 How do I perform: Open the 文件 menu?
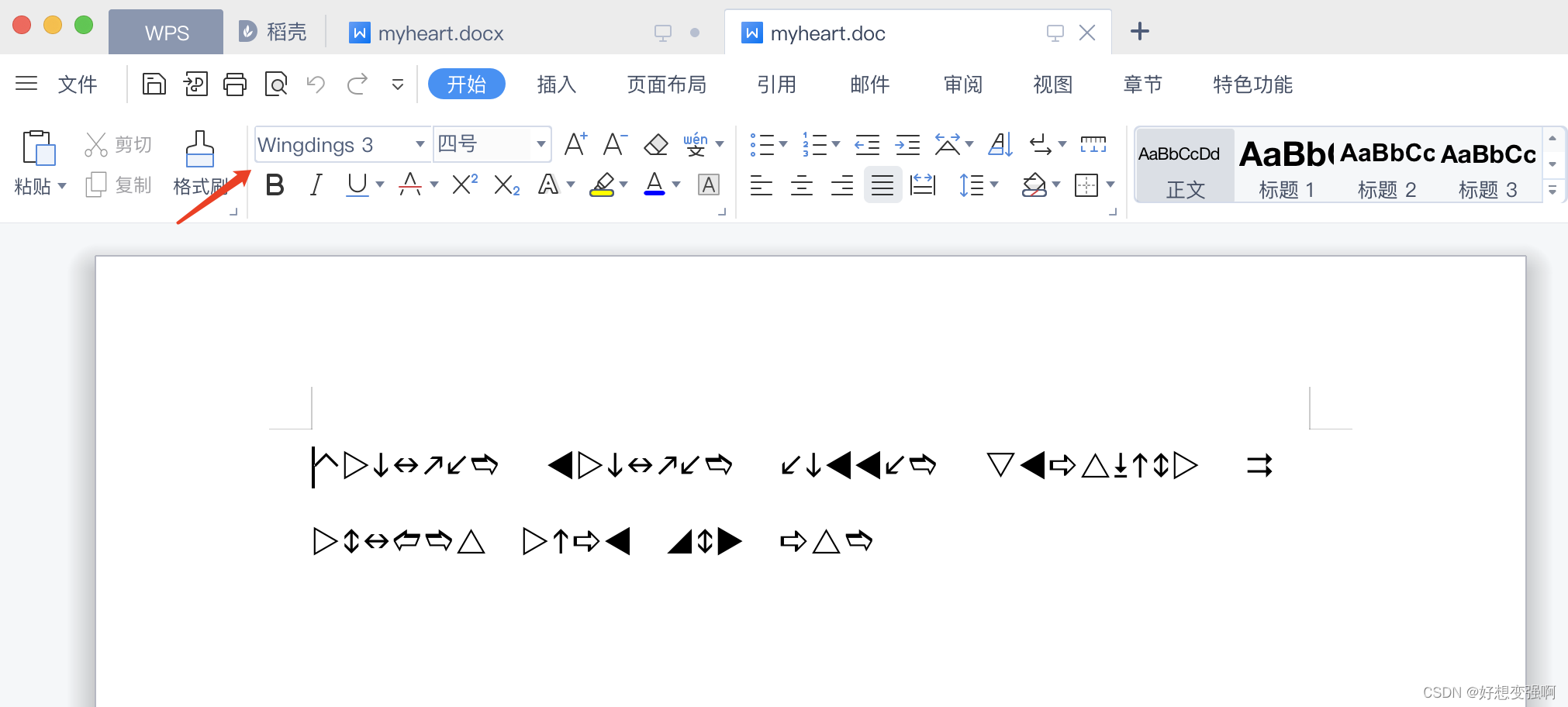coord(78,84)
